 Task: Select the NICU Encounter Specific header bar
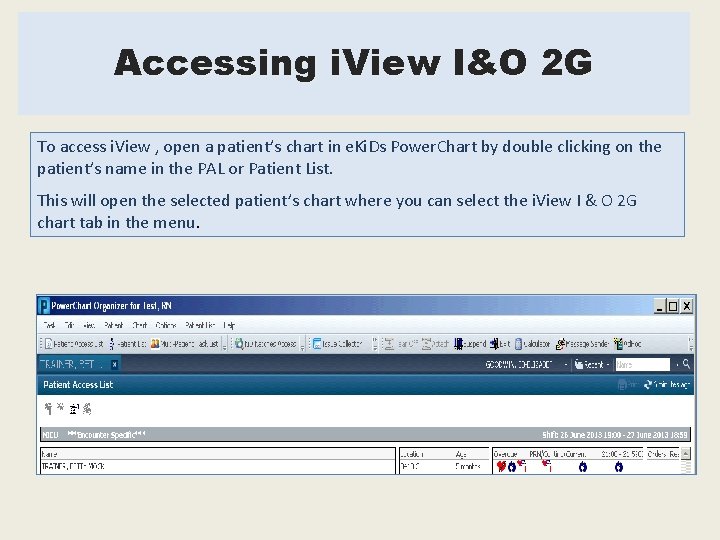point(365,434)
